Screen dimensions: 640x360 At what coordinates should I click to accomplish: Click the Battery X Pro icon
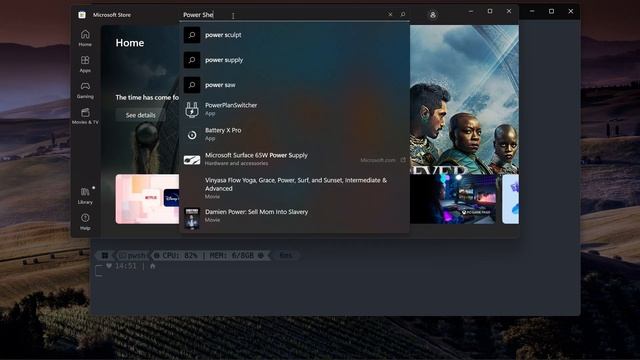pos(192,135)
